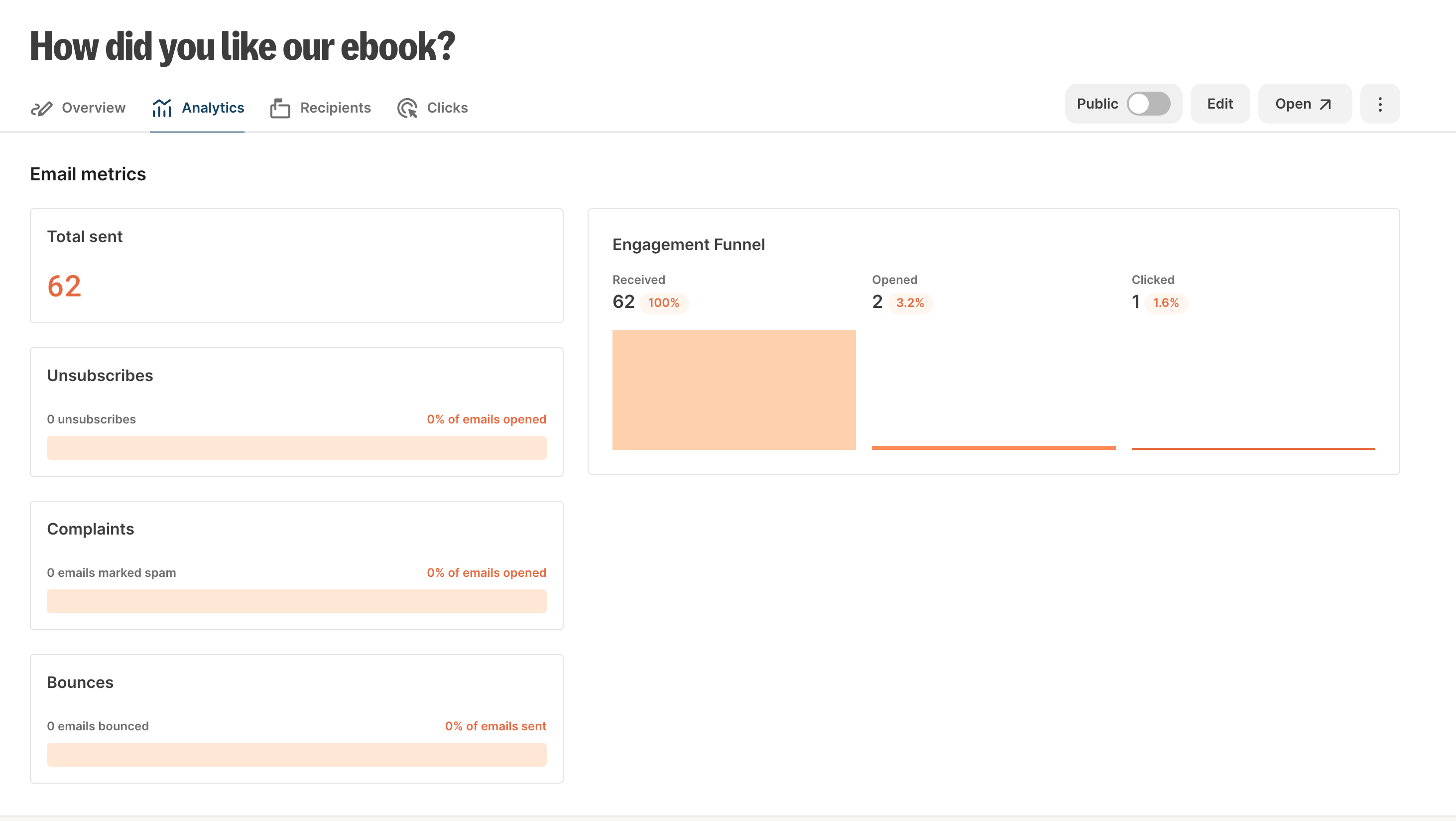Viewport: 1456px width, 821px height.
Task: Click the Complaints progress bar
Action: pos(297,601)
